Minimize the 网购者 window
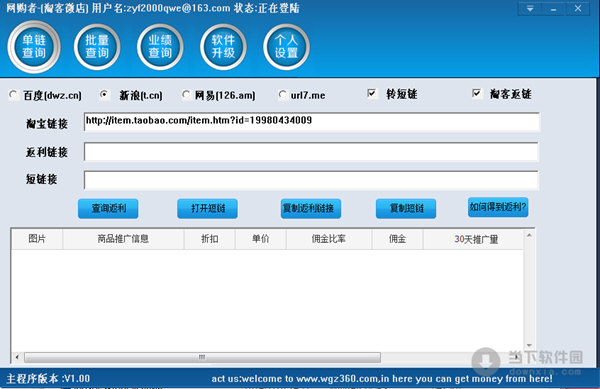 (553, 8)
